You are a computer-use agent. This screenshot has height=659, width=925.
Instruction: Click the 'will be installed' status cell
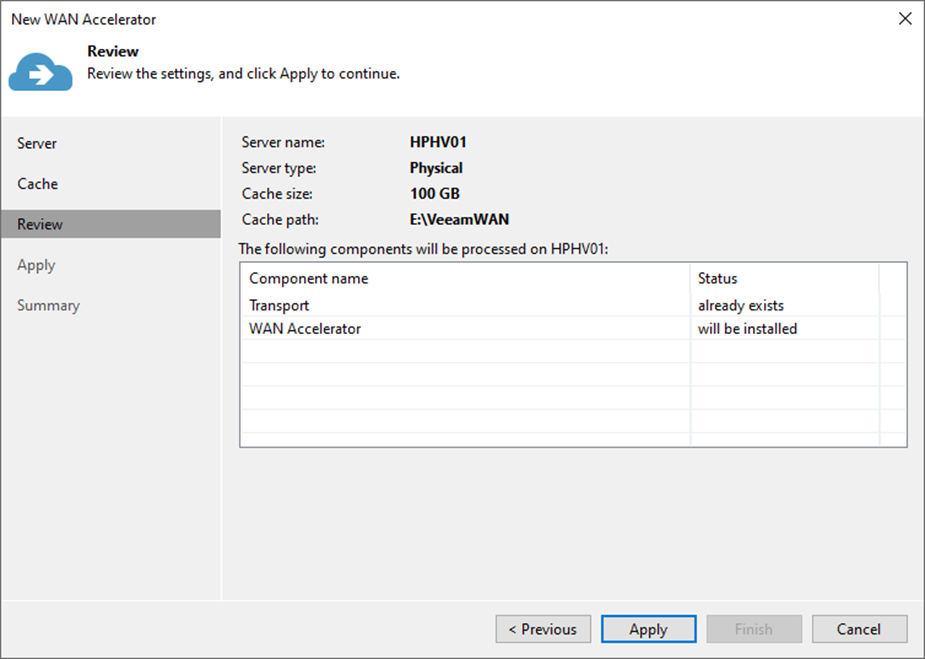pos(747,329)
